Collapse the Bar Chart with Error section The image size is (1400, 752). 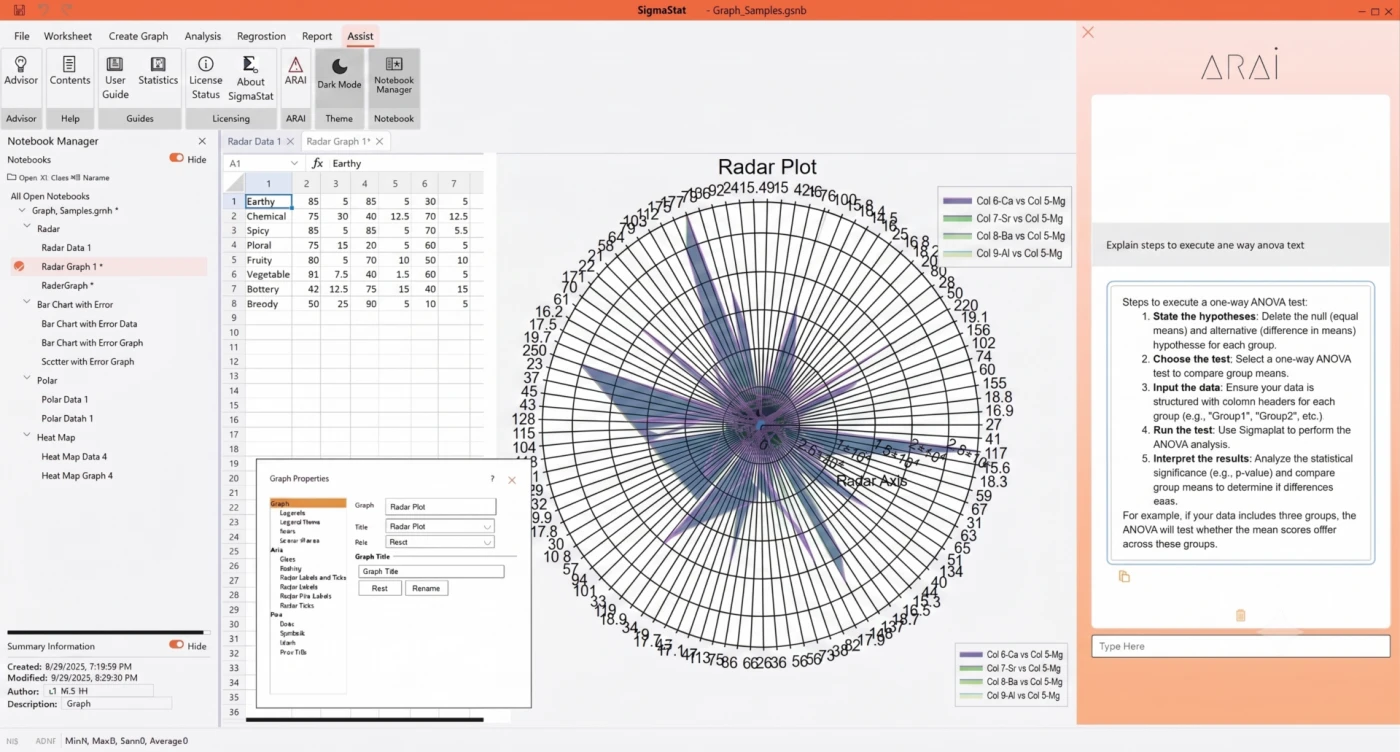click(27, 304)
